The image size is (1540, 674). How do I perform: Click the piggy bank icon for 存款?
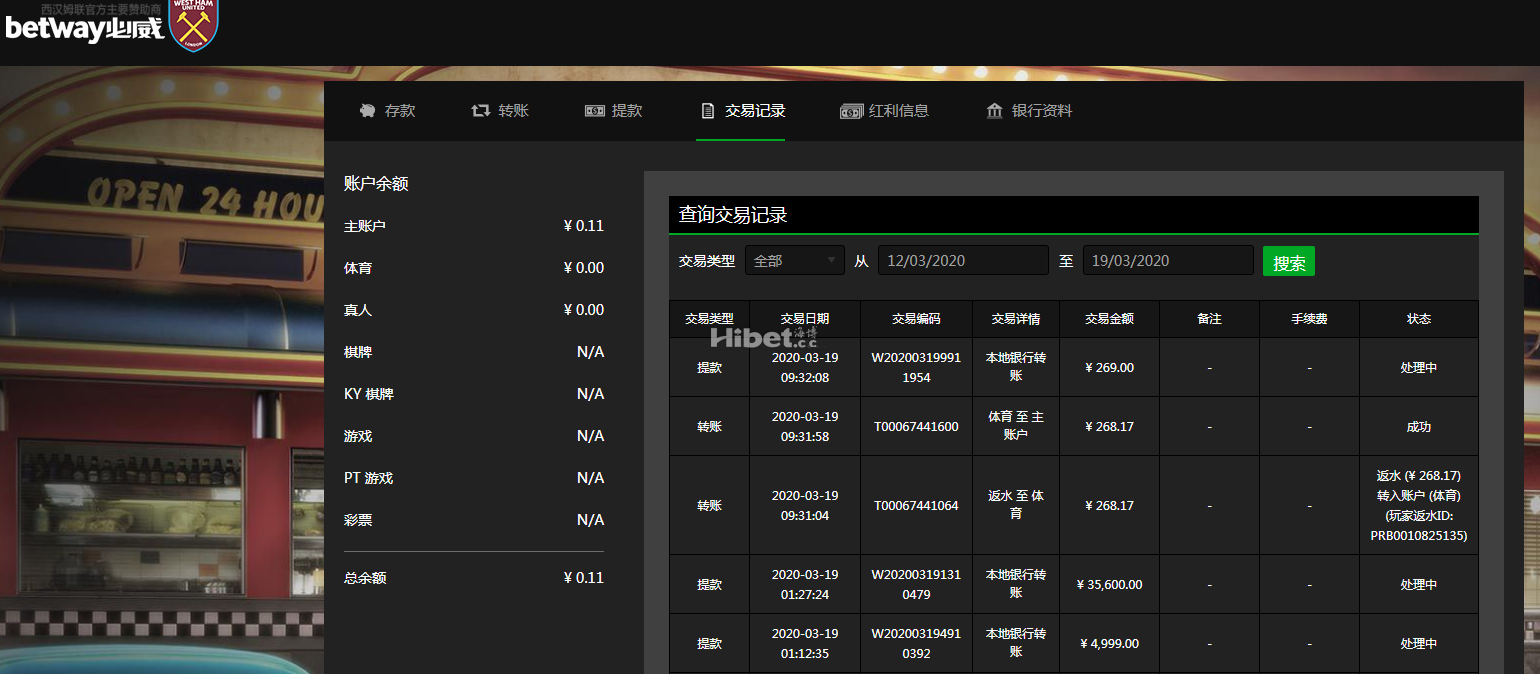pos(367,111)
